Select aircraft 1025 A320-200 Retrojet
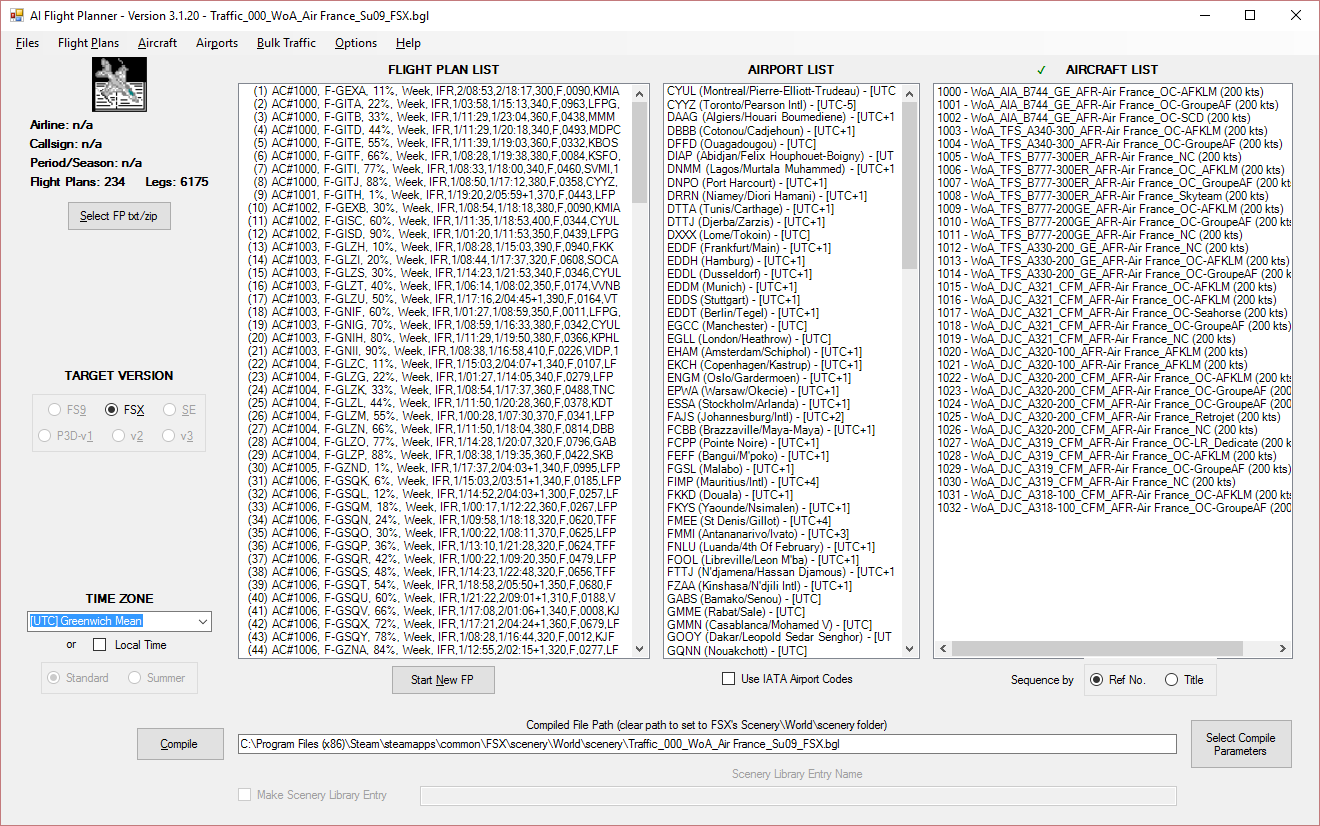 (x=1113, y=417)
